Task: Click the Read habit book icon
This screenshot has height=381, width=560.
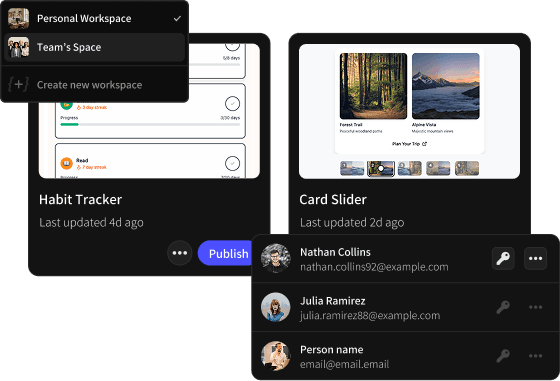Action: click(66, 163)
